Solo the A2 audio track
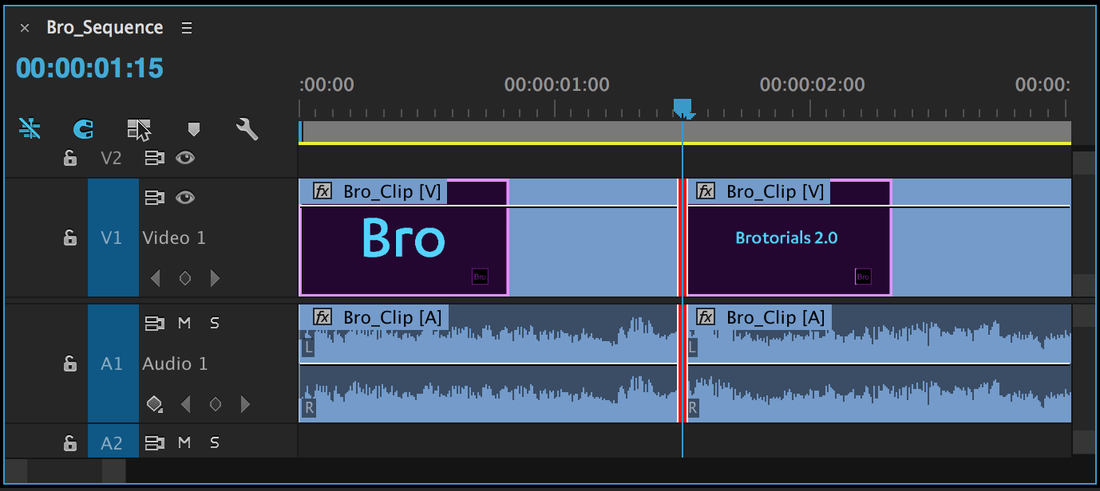The width and height of the screenshot is (1100, 491). tap(215, 443)
